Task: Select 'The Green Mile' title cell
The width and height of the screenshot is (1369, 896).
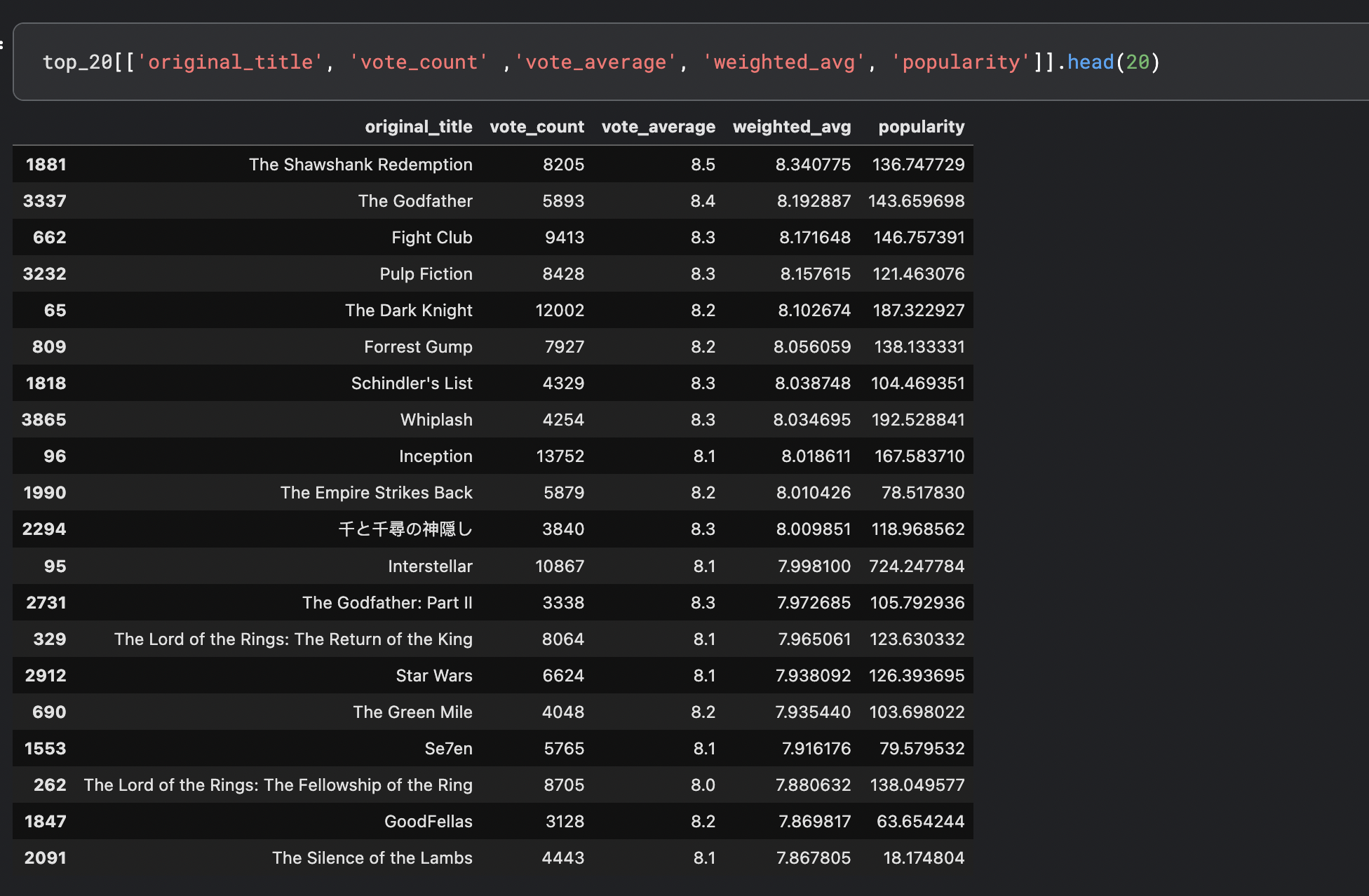Action: (412, 712)
